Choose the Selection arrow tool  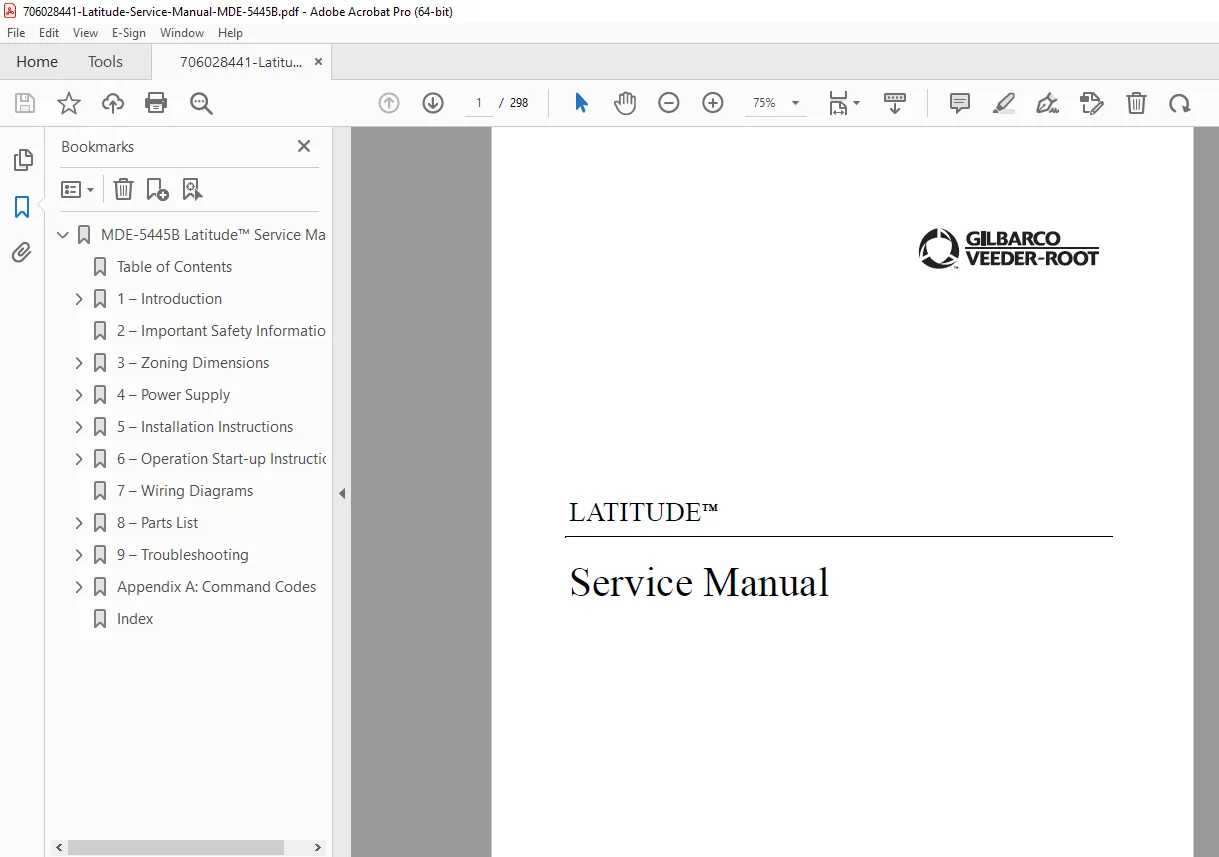click(x=581, y=103)
